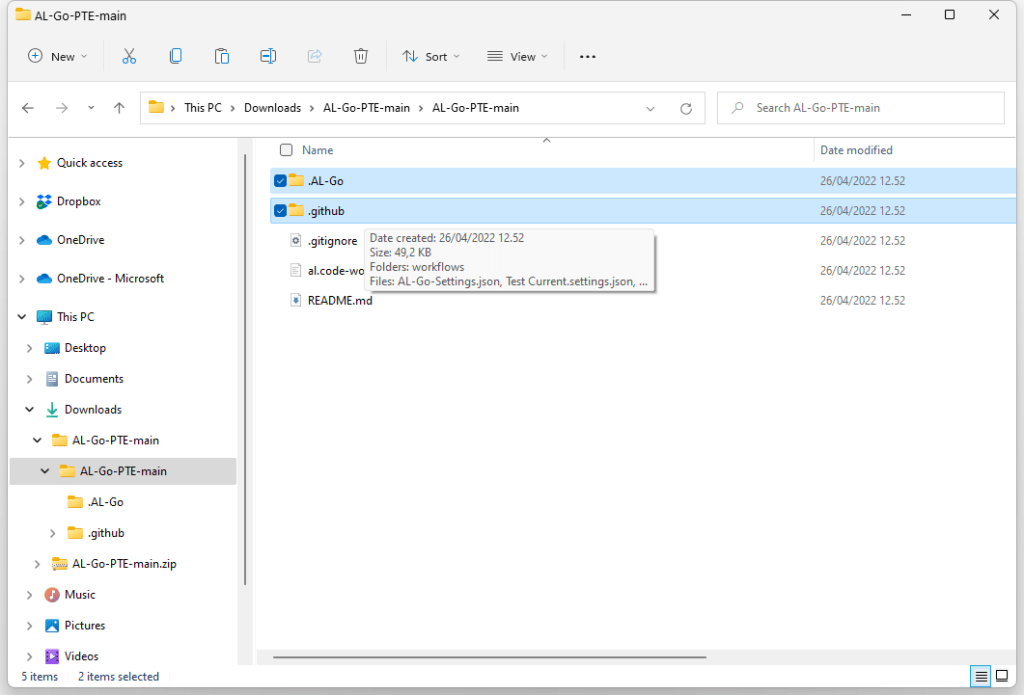Image resolution: width=1024 pixels, height=695 pixels.
Task: Open the View dropdown menu
Action: 517,56
